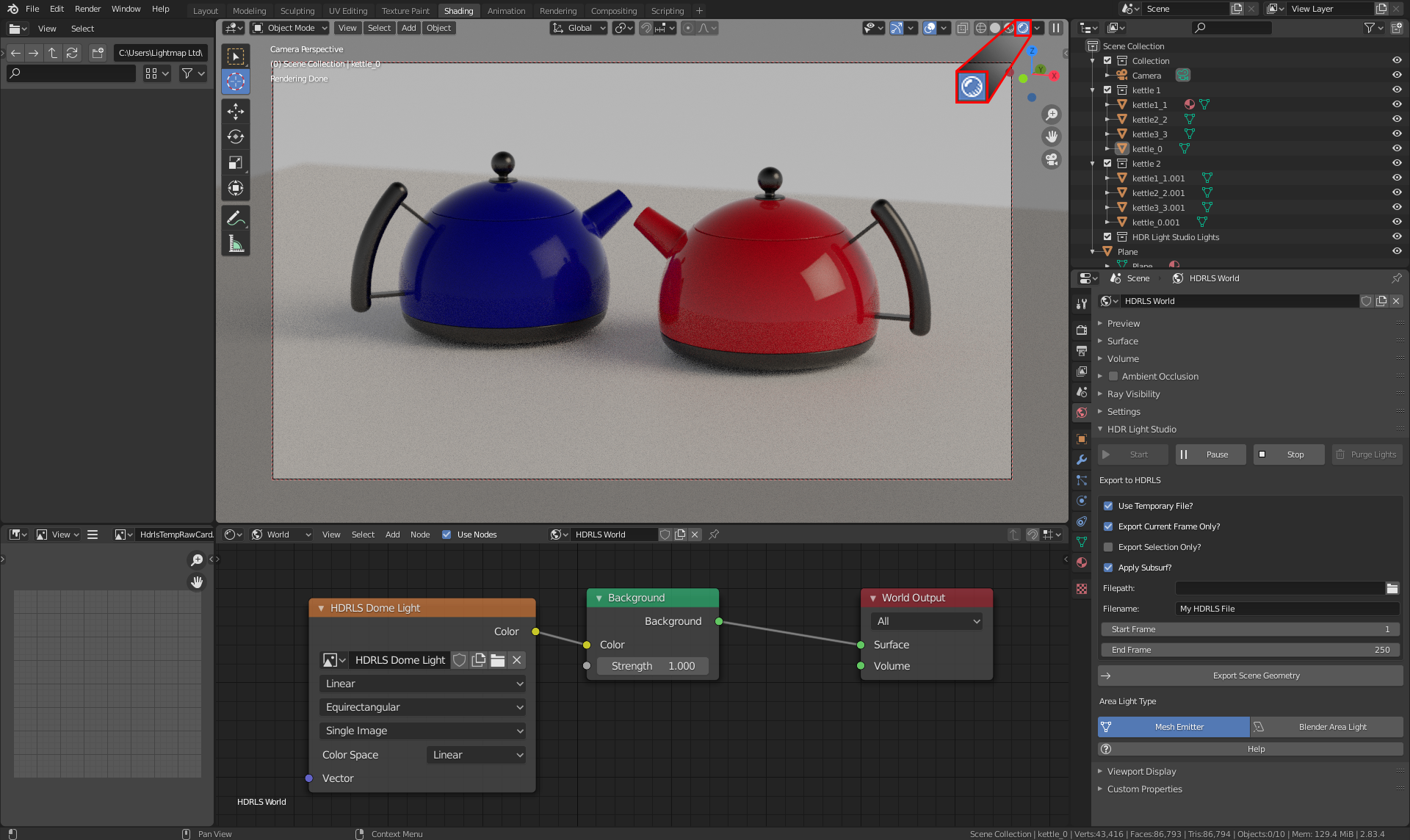Select the Measure tool
This screenshot has width=1410, height=840.
click(x=236, y=244)
